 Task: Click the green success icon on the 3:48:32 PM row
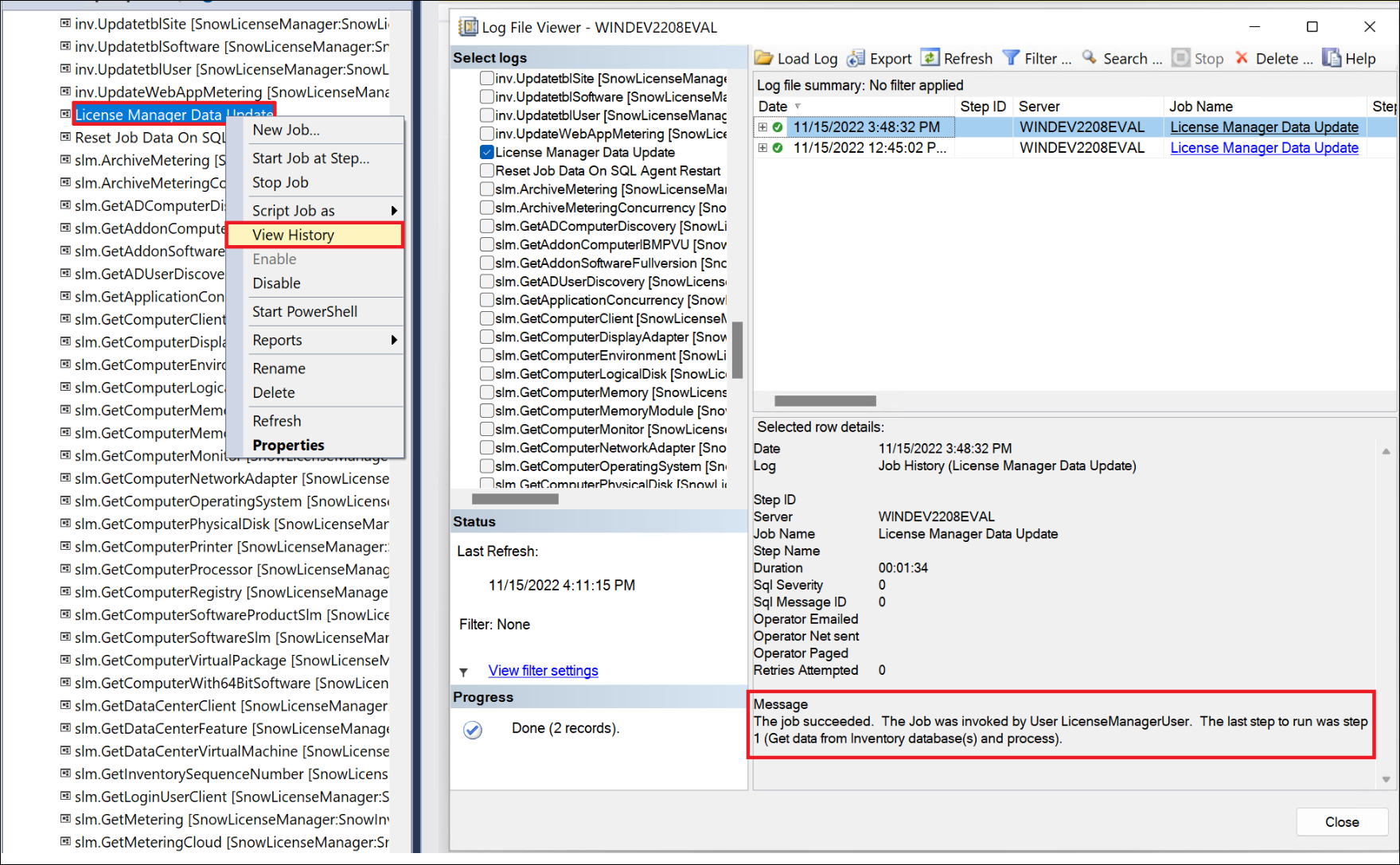pyautogui.click(x=778, y=127)
